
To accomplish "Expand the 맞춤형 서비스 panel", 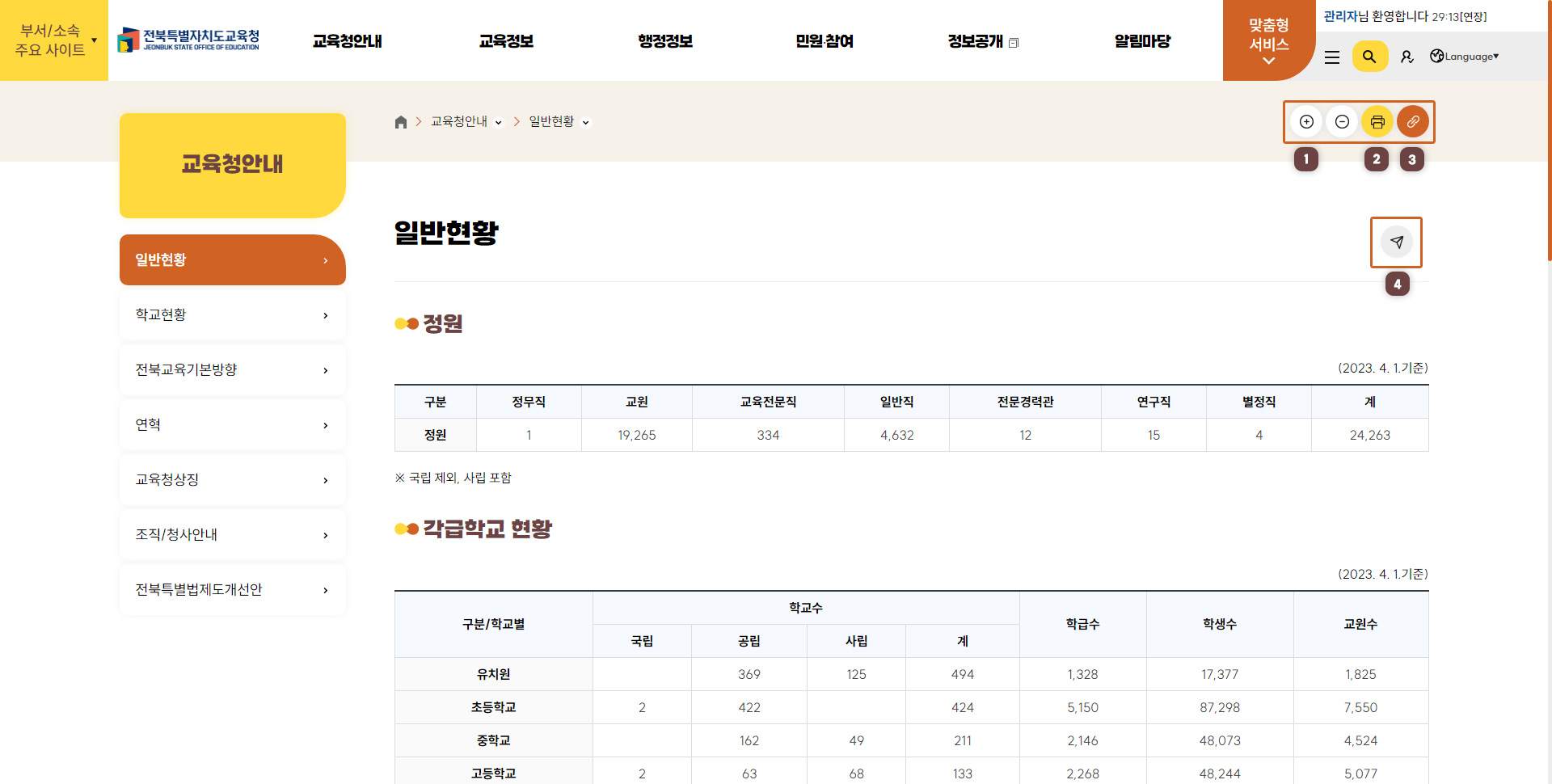I will [x=1268, y=42].
